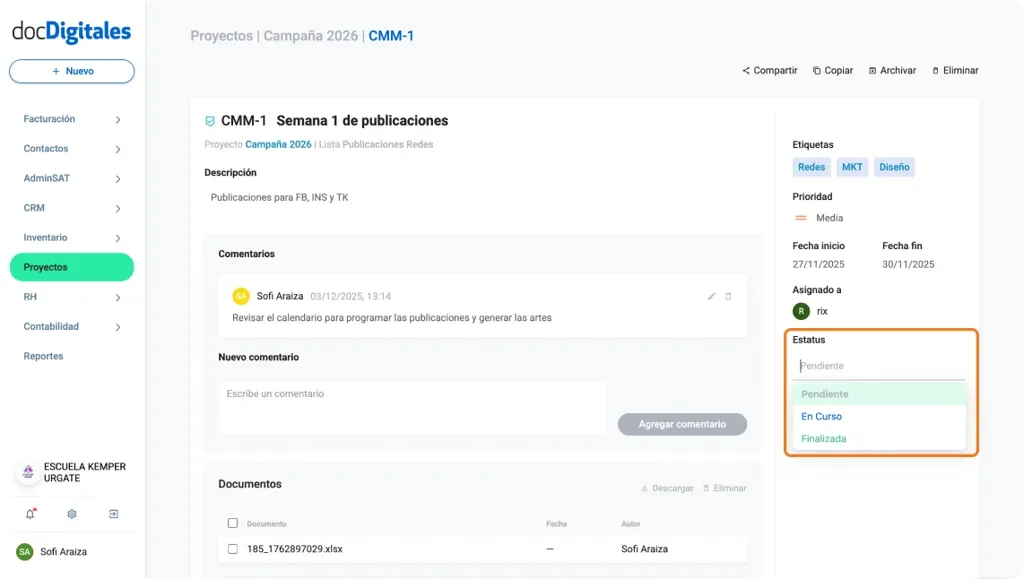Check the checkbox for 185_1762897029.xlsx
Screen dimensions: 1024x579
coord(233,548)
